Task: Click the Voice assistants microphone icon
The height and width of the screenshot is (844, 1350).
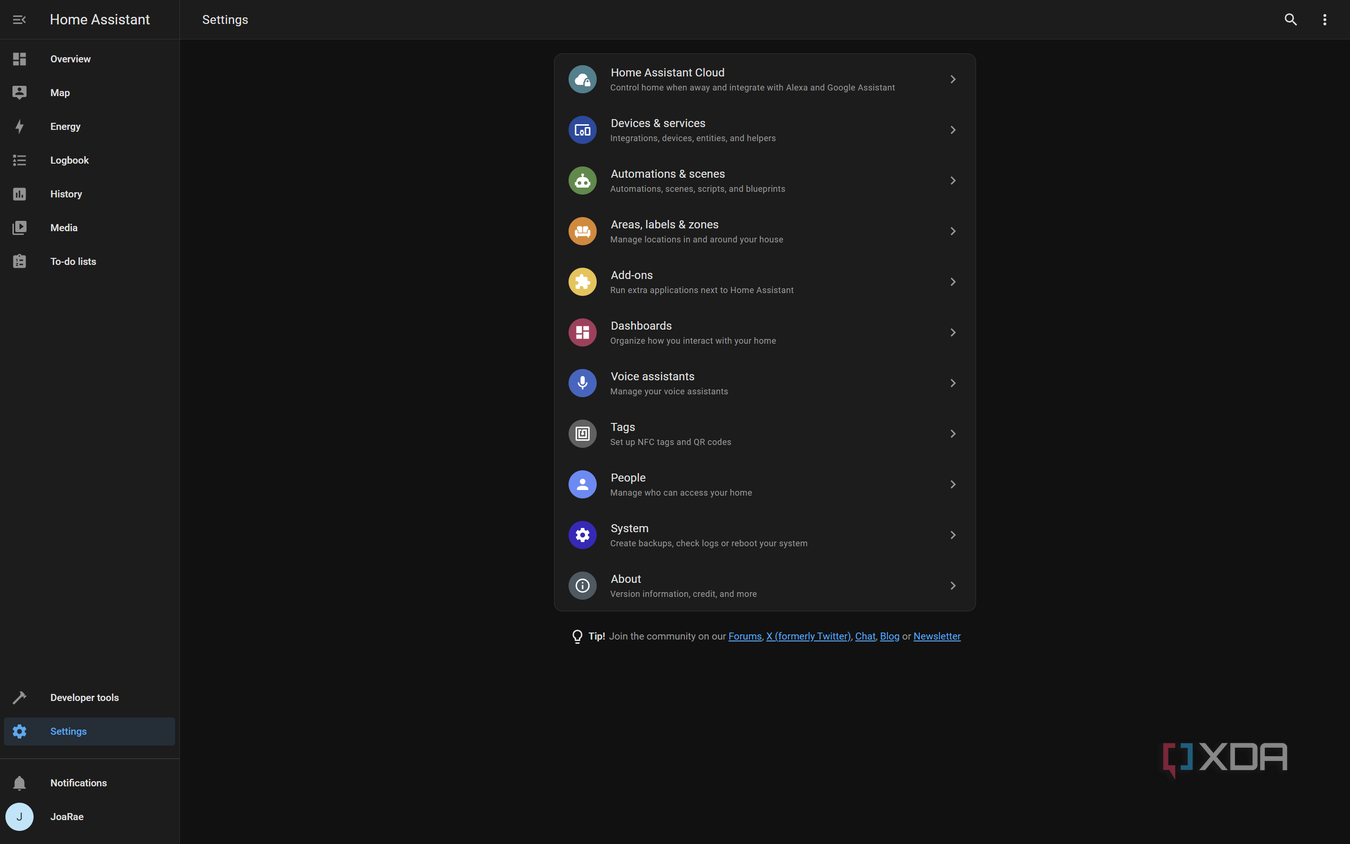Action: pos(582,383)
